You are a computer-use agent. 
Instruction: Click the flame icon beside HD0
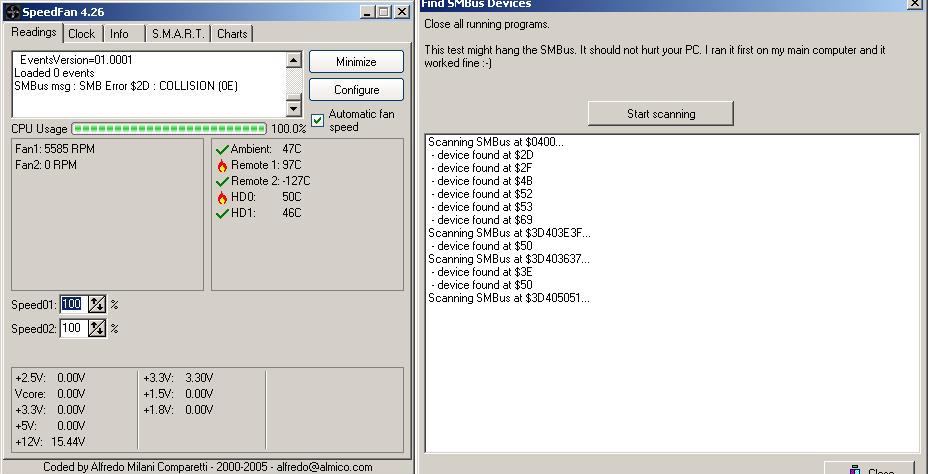click(223, 198)
